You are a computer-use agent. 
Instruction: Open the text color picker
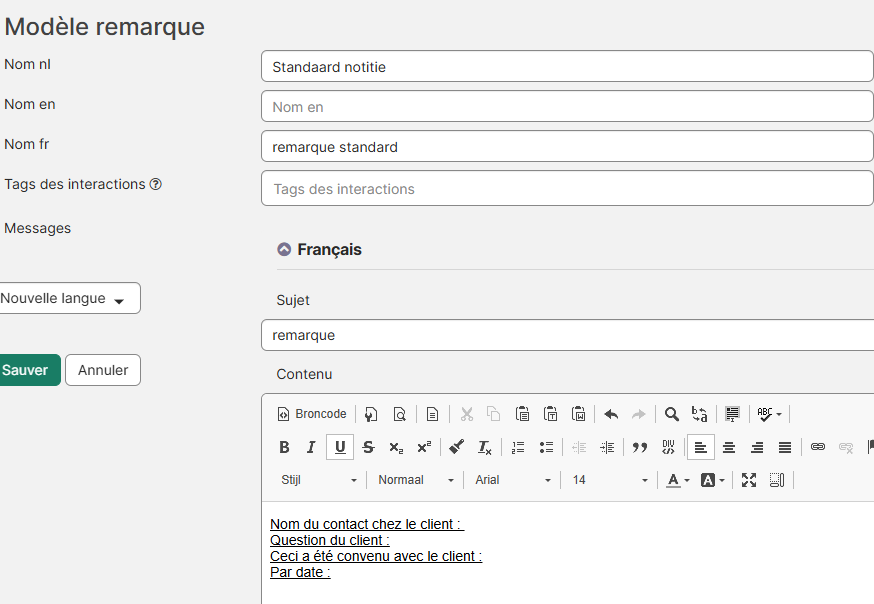click(676, 480)
